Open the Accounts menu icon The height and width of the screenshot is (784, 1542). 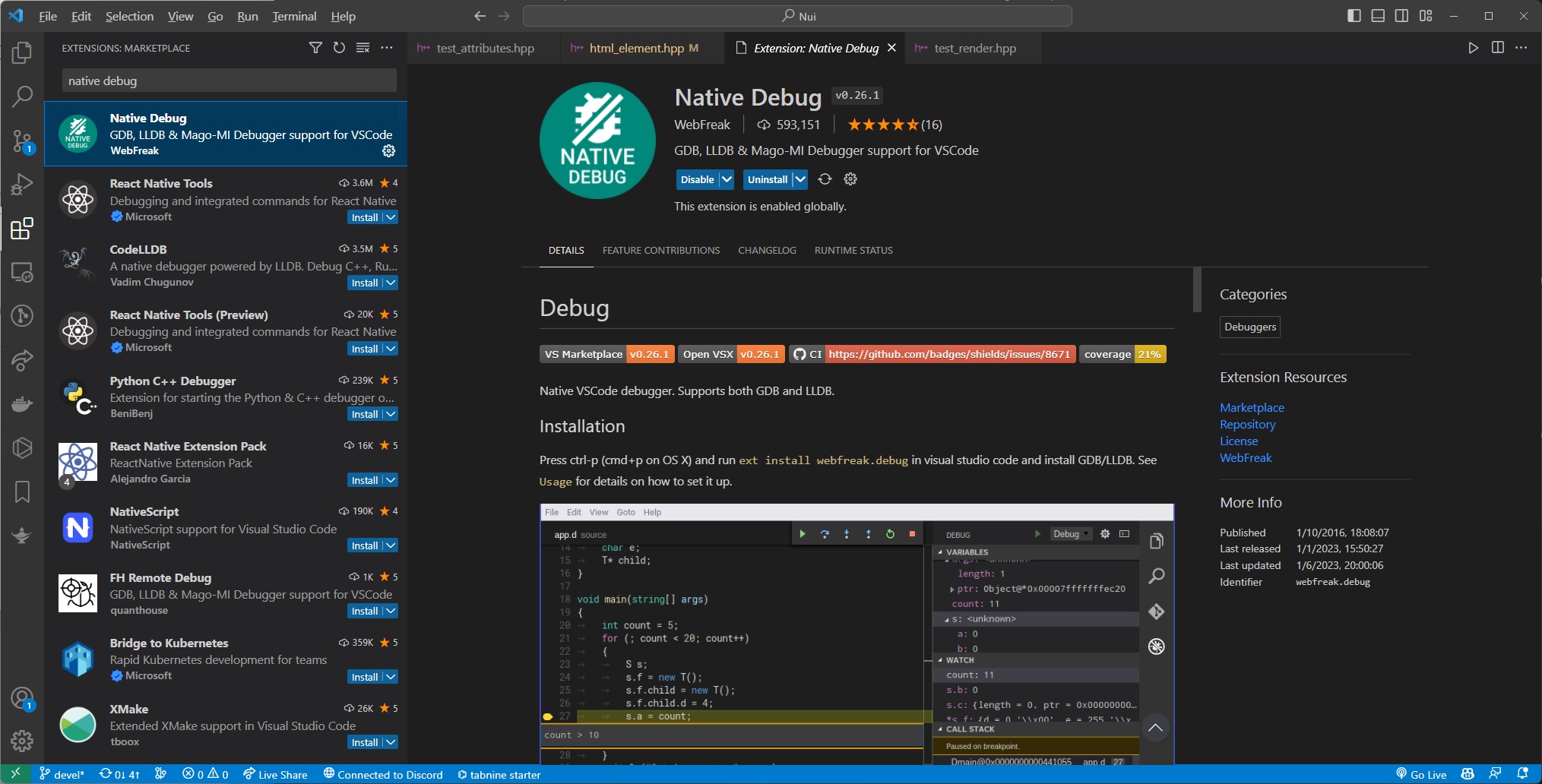pyautogui.click(x=22, y=697)
